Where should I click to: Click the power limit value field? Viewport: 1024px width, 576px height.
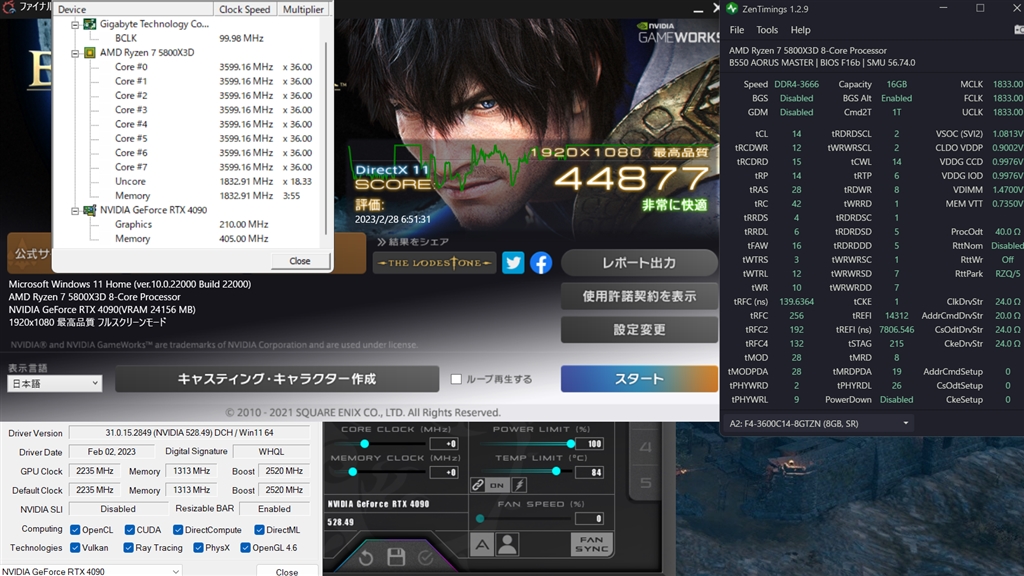(x=590, y=444)
